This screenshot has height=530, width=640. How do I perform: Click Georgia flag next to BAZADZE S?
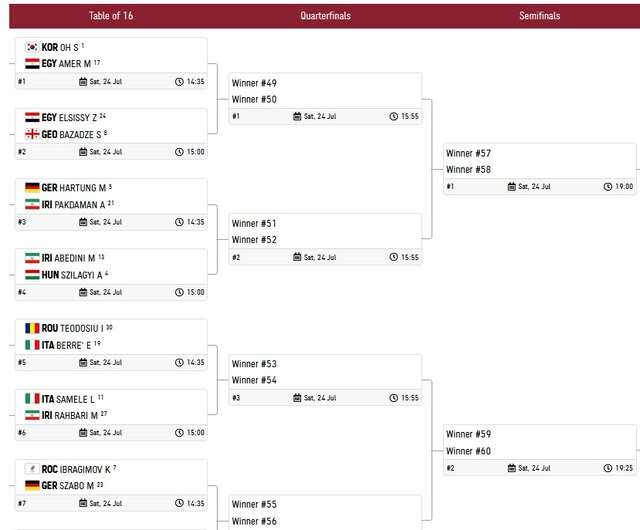32,133
